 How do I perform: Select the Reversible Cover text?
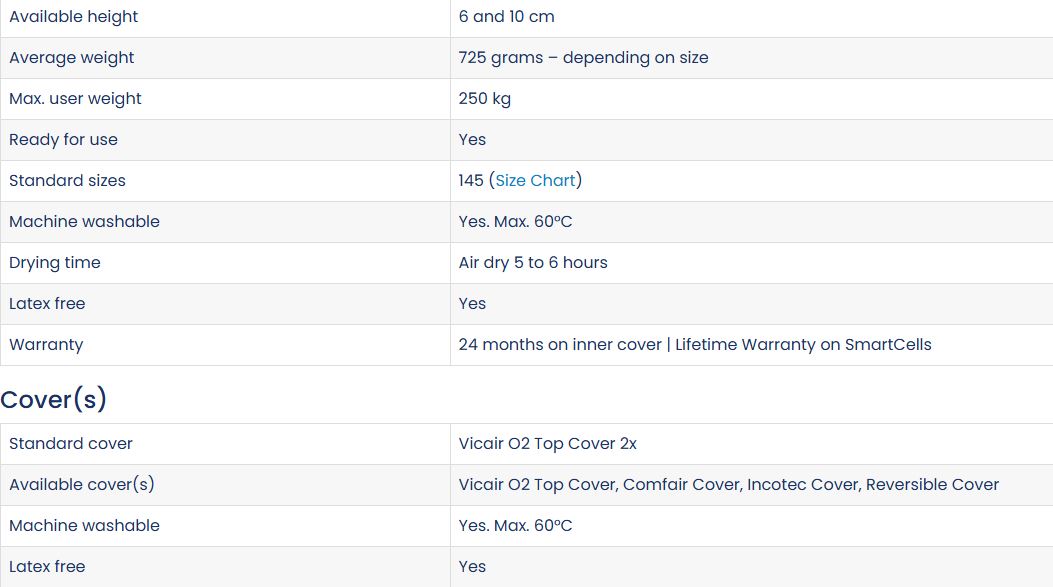pyautogui.click(x=932, y=485)
